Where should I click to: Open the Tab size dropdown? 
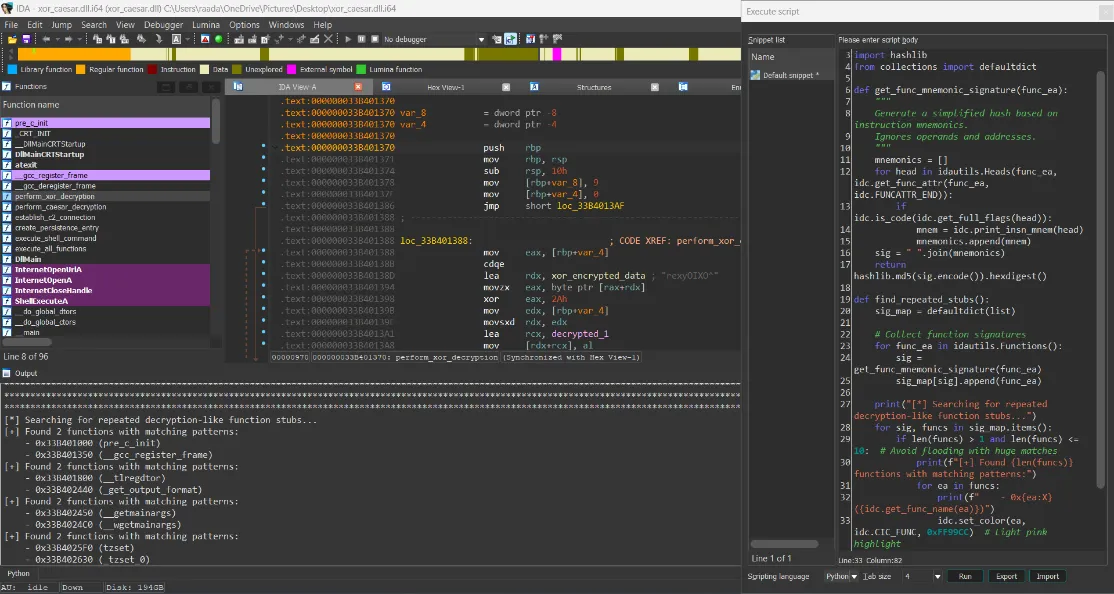pyautogui.click(x=937, y=576)
